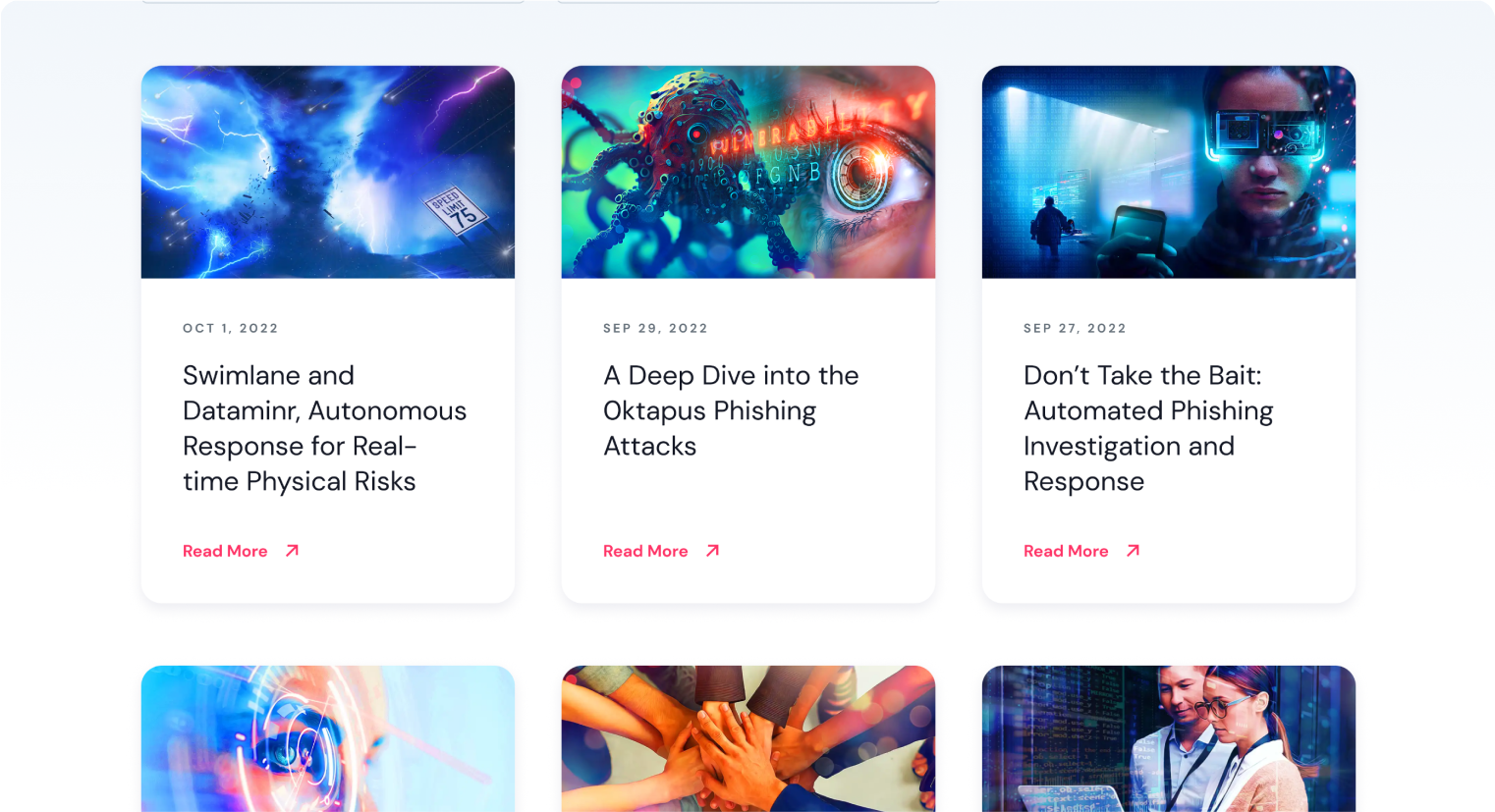Click the SEP 27, 2022 date label
The height and width of the screenshot is (812, 1495).
click(x=1075, y=328)
